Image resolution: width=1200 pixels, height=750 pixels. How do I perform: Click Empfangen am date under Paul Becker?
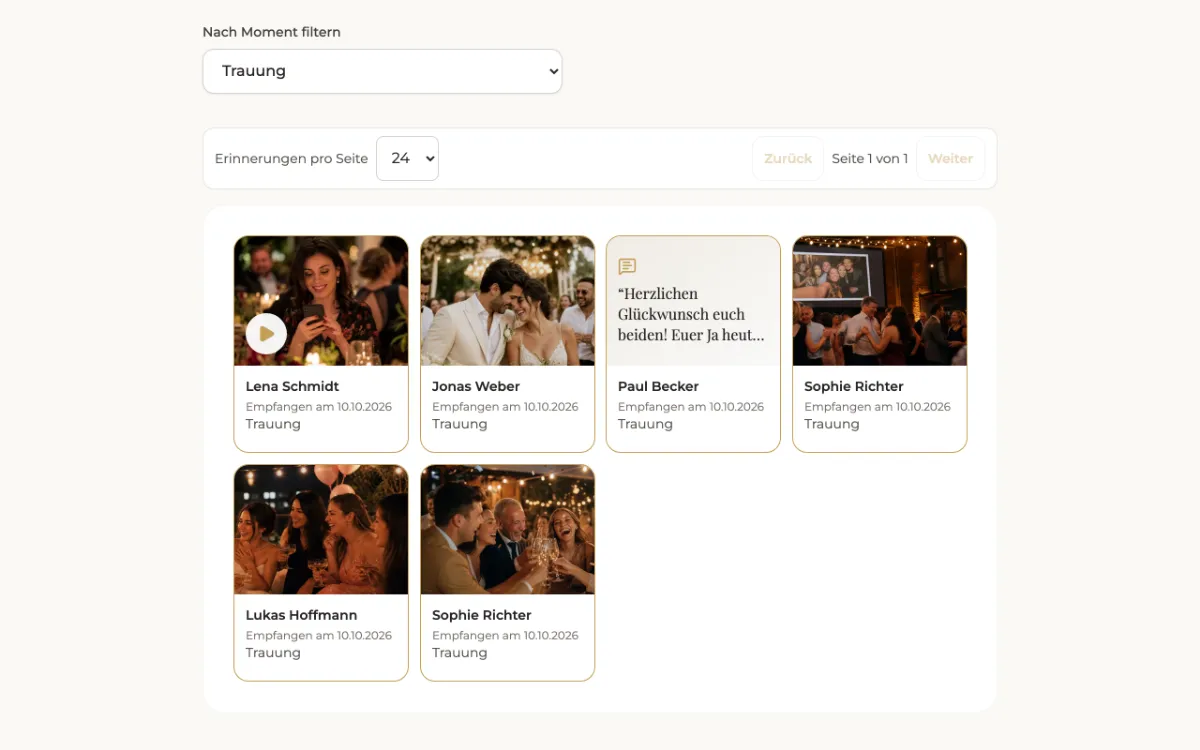click(x=691, y=407)
